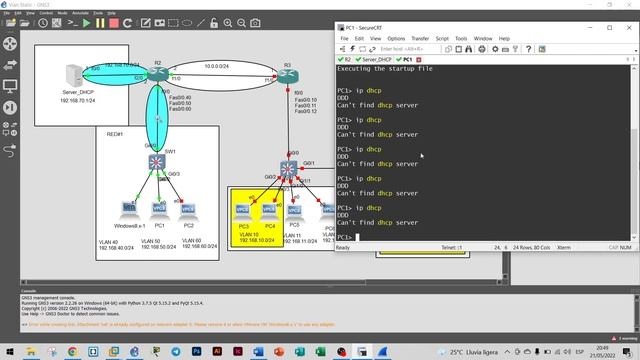Open the SecureCRT Script menu

442,38
